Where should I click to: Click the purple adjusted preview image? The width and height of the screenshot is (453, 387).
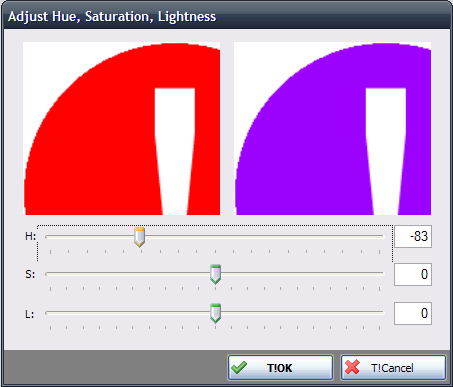(333, 128)
